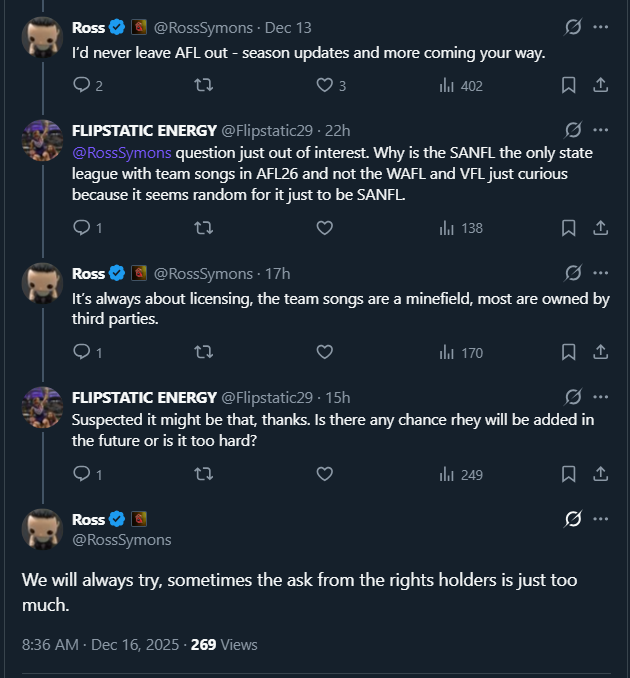The width and height of the screenshot is (630, 678).
Task: Open more options on Dec 13 tweet
Action: click(x=600, y=27)
